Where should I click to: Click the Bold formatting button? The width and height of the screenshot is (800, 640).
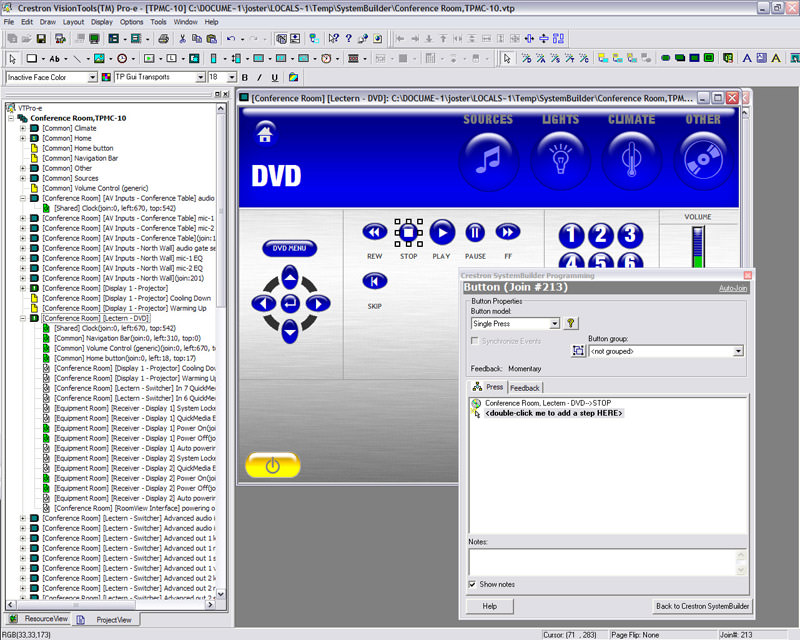click(x=245, y=78)
